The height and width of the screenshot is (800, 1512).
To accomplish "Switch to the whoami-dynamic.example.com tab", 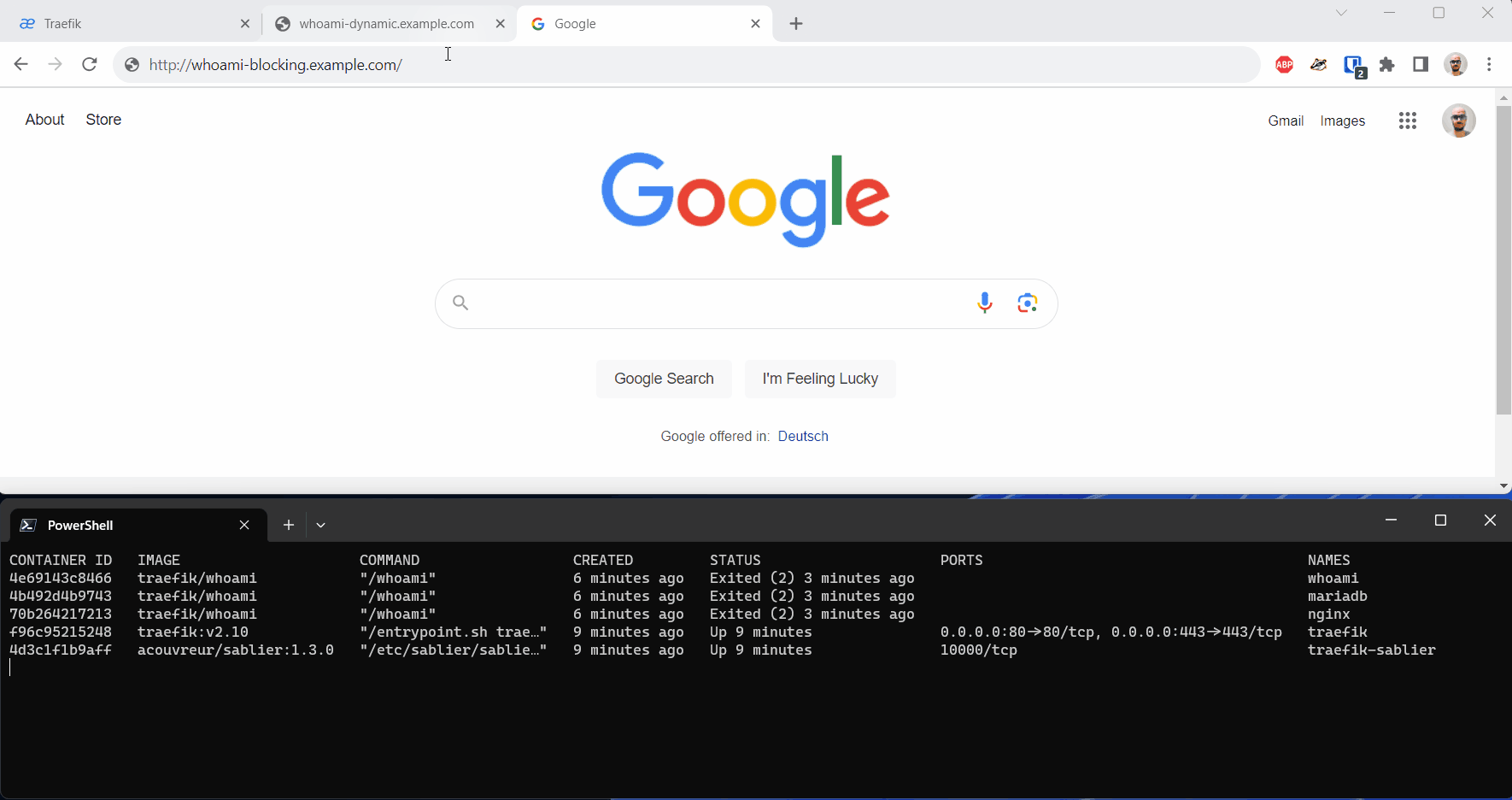I will click(389, 24).
